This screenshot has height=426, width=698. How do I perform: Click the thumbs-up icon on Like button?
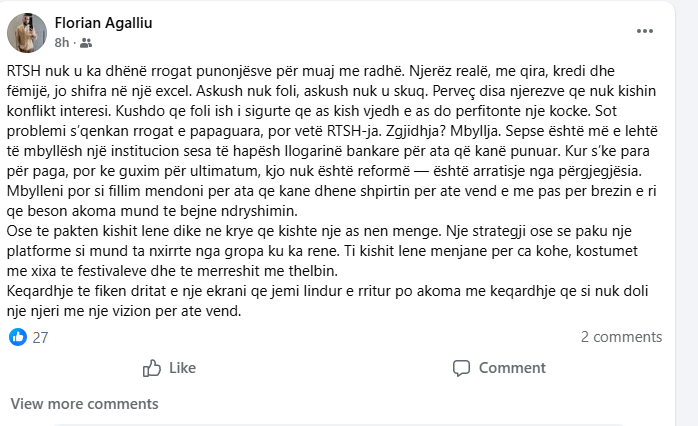click(153, 368)
